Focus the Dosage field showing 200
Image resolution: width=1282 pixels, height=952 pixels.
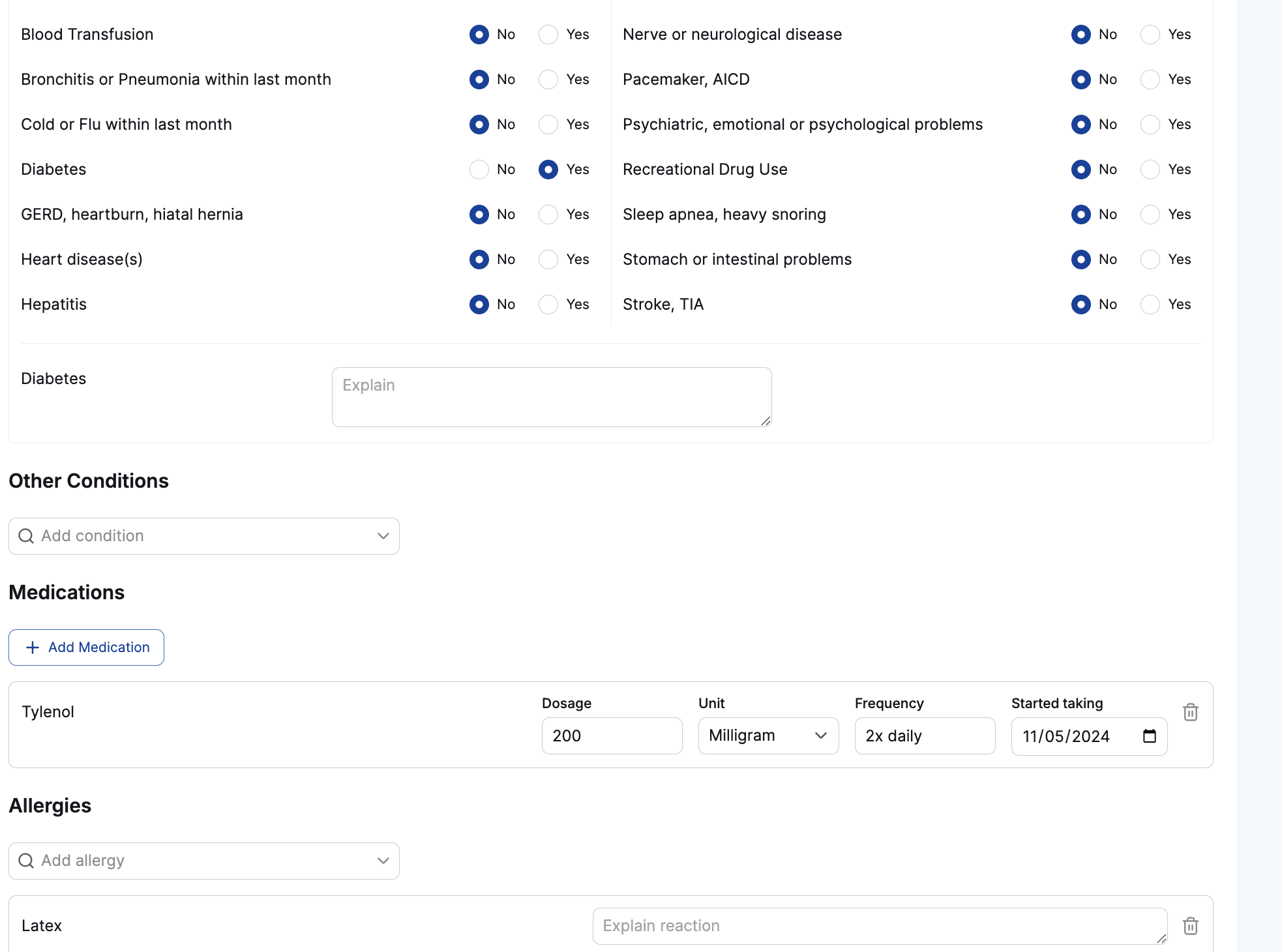coord(612,736)
